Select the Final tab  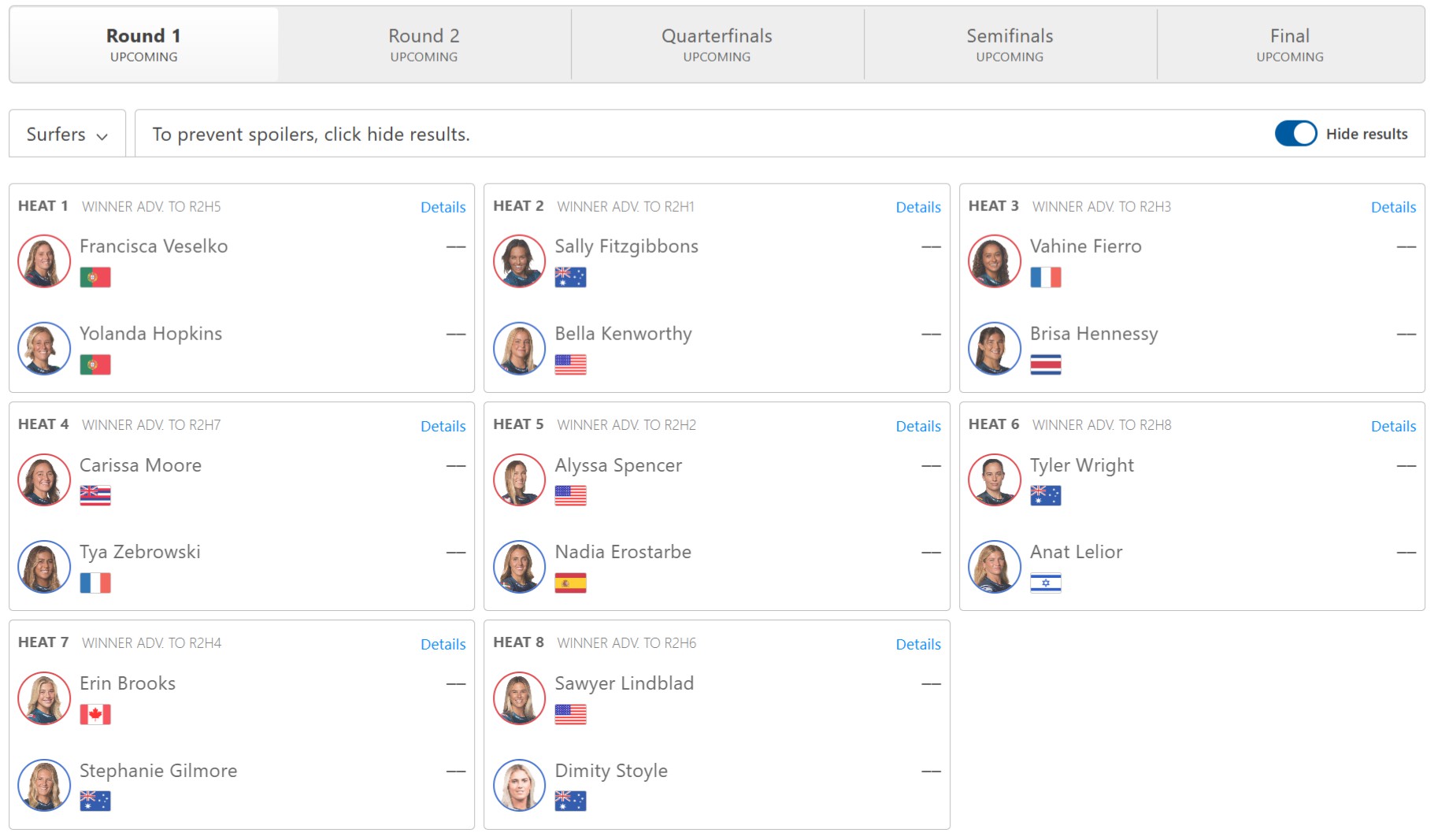coord(1290,45)
